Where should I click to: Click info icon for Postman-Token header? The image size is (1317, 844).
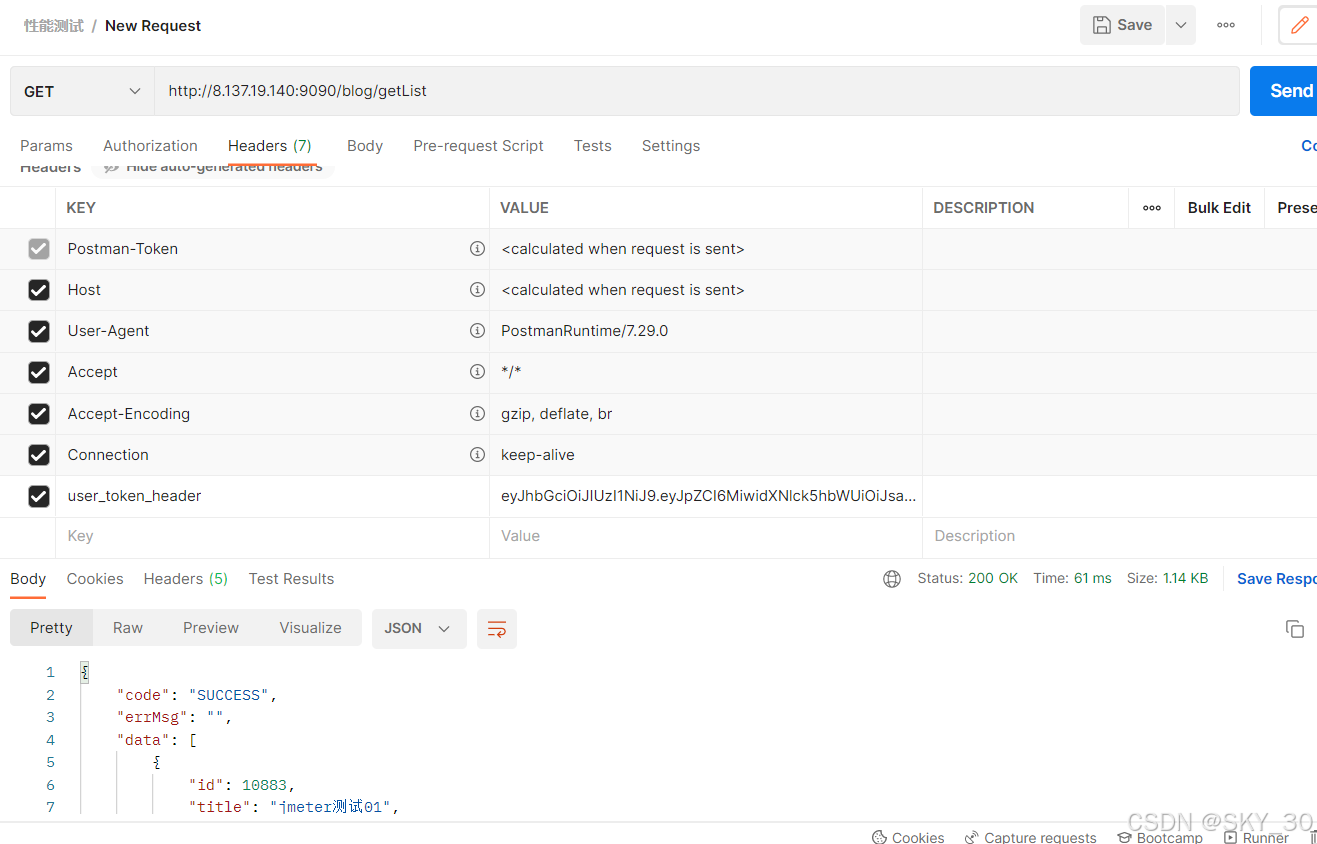(477, 249)
